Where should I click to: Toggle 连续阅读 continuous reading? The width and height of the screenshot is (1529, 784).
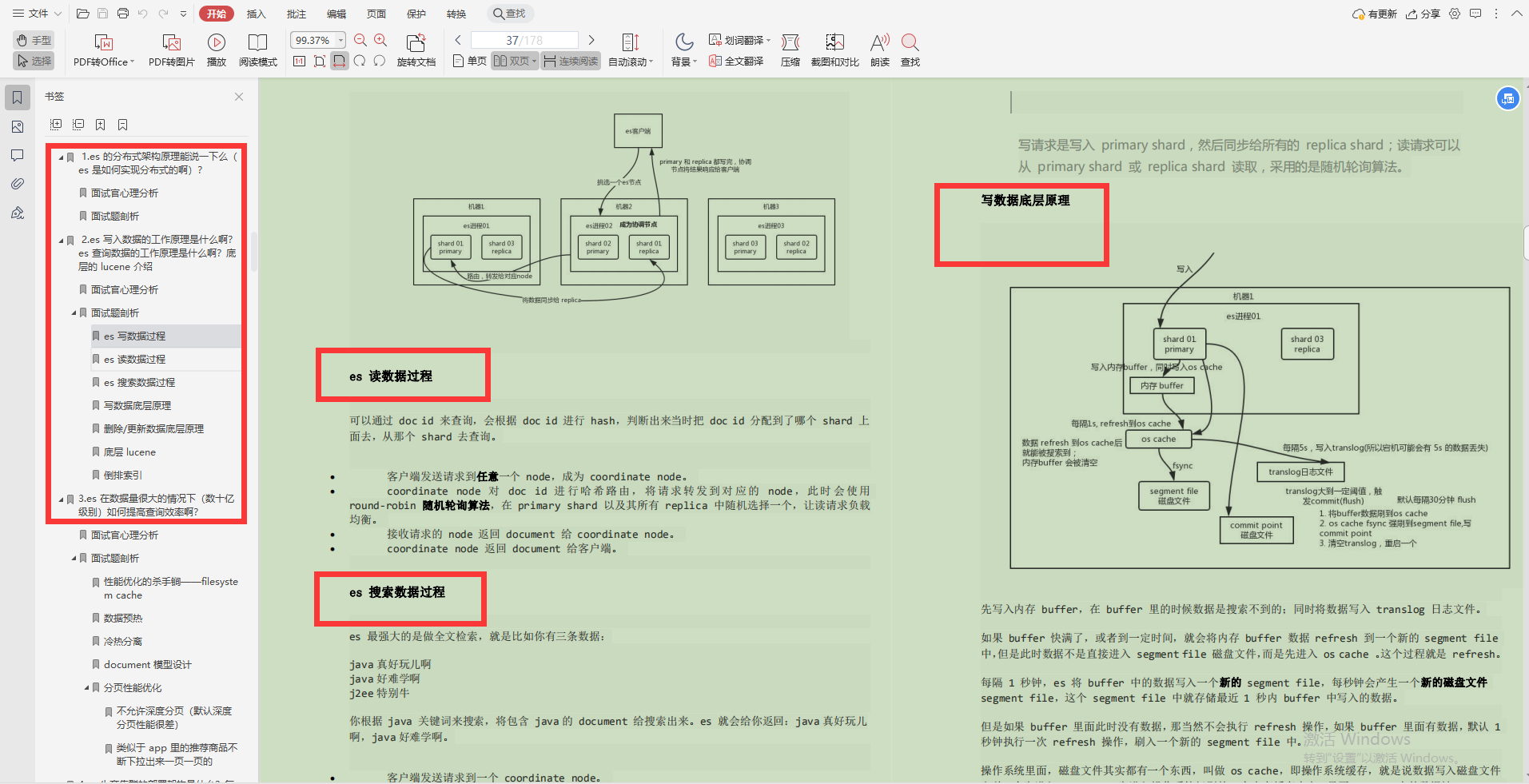(571, 61)
